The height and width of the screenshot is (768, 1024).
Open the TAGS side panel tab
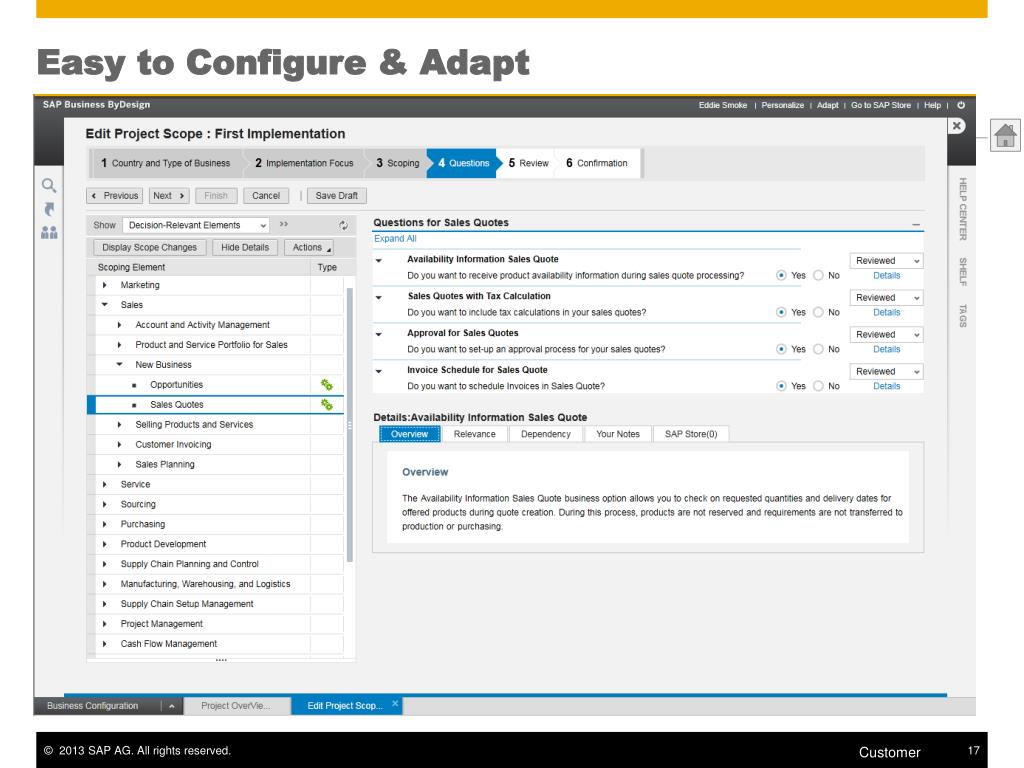(963, 316)
